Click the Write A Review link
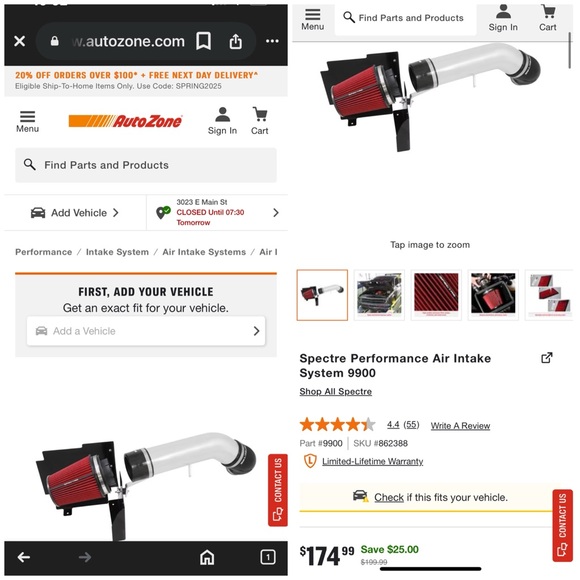The height and width of the screenshot is (580, 580). (460, 426)
